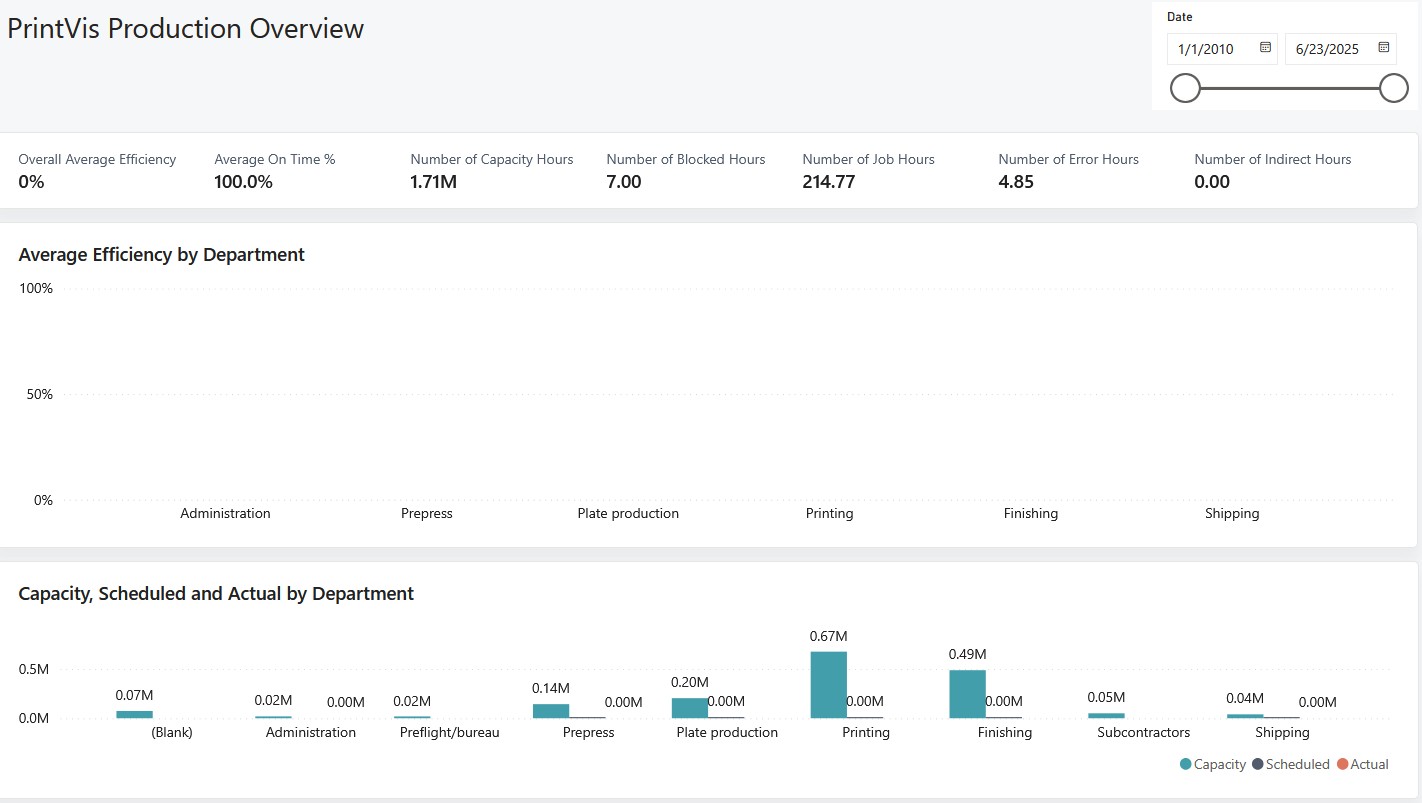Click the PrintVis Production Overview page title
This screenshot has height=803, width=1422.
(186, 29)
